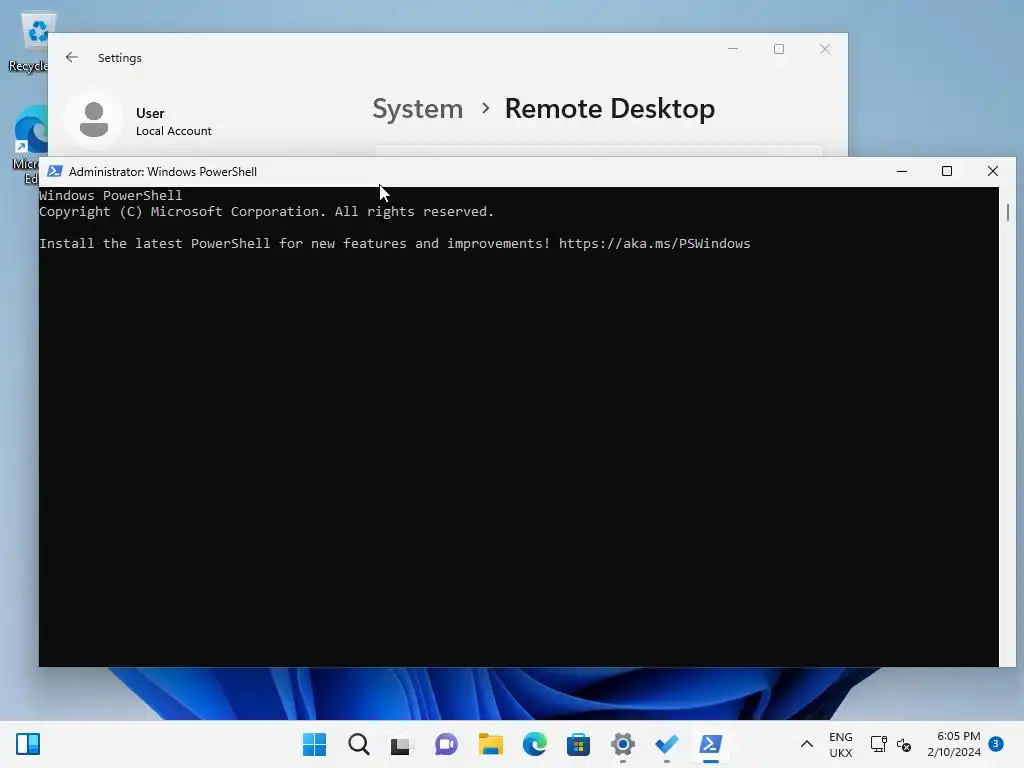Minimize the Settings window
The height and width of the screenshot is (768, 1024).
(733, 49)
